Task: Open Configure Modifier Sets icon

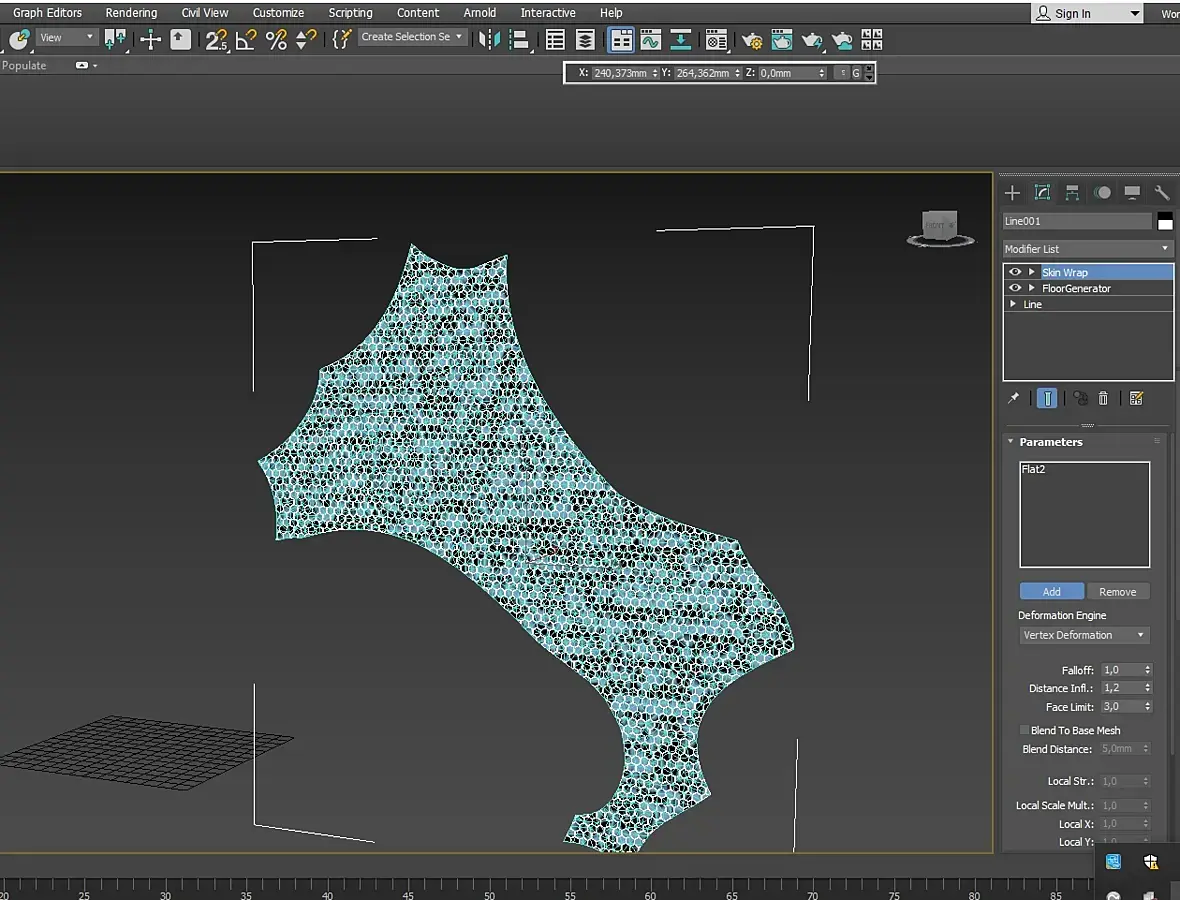Action: [1136, 398]
